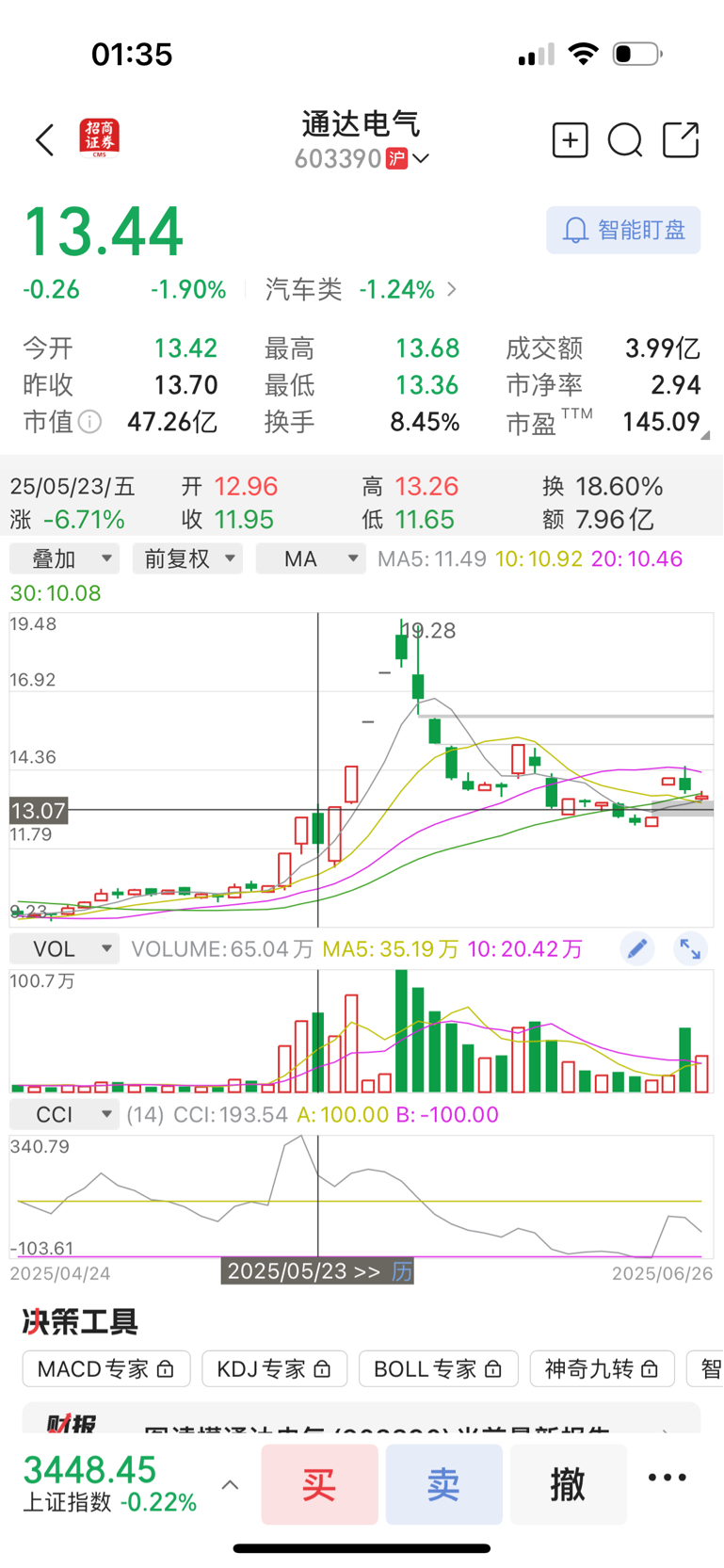The height and width of the screenshot is (1568, 724).
Task: Open the CCI indicator dropdown
Action: tap(64, 1114)
